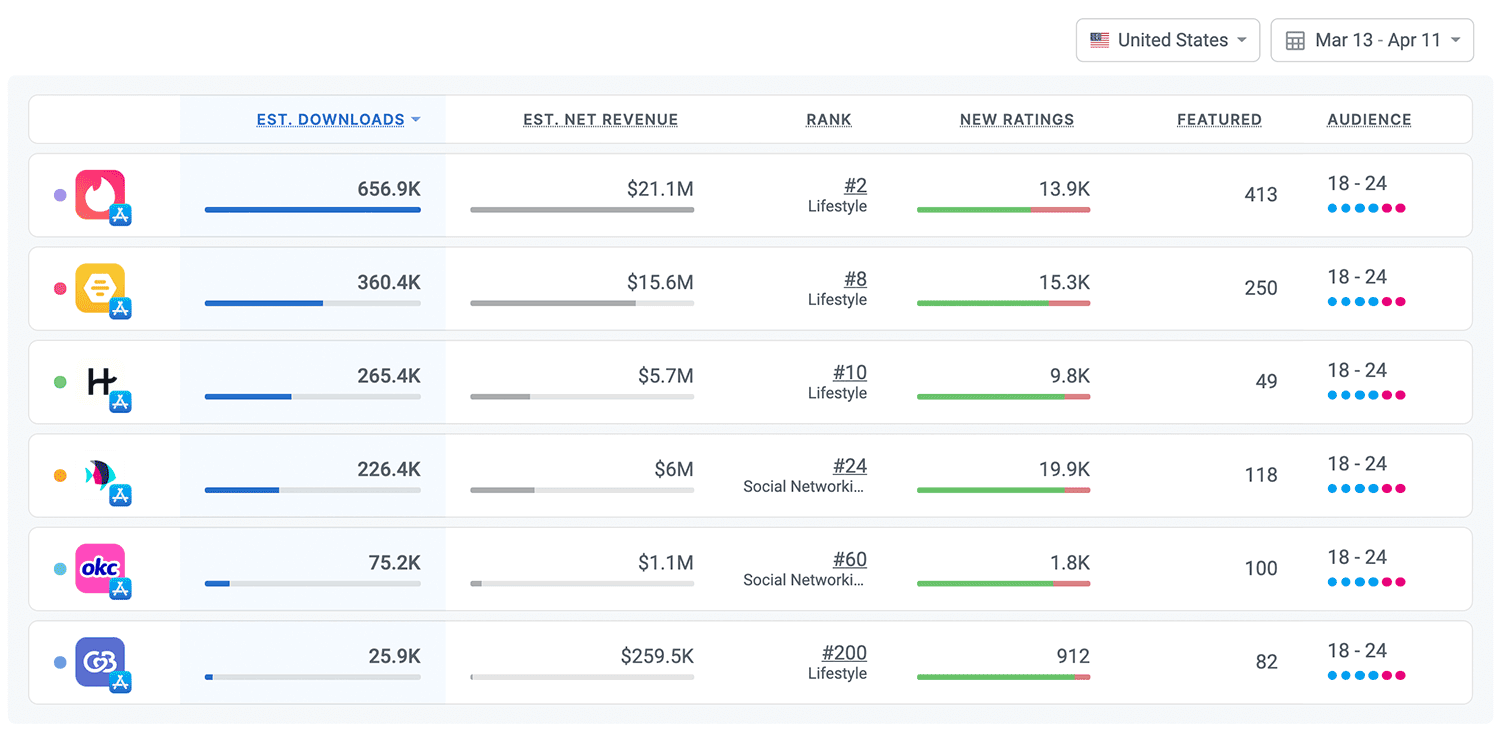Open the United States country dropdown
The height and width of the screenshot is (730, 1500).
[x=1167, y=40]
